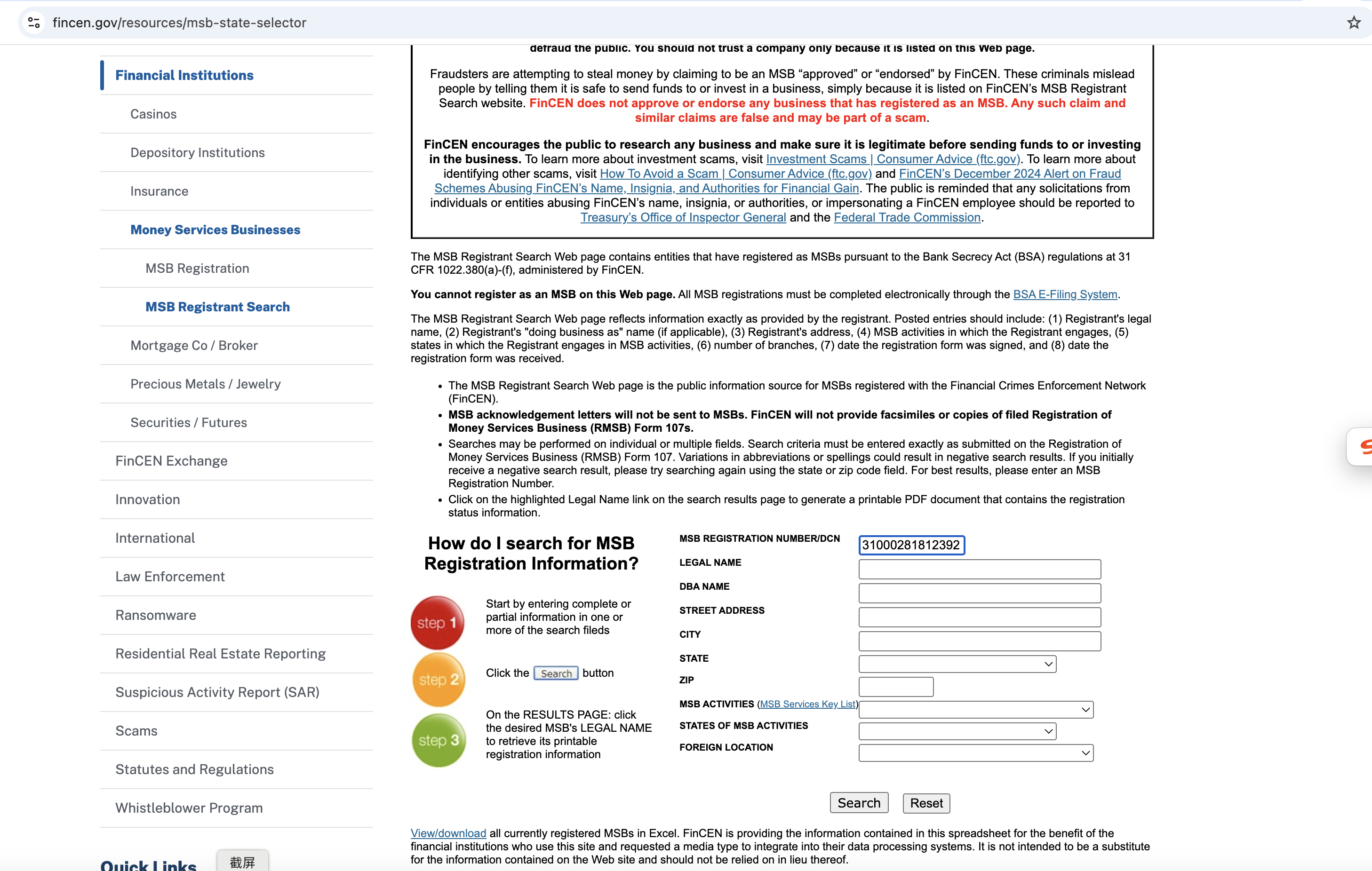This screenshot has width=1372, height=871.
Task: Click the site information icon in address bar
Action: (x=34, y=23)
